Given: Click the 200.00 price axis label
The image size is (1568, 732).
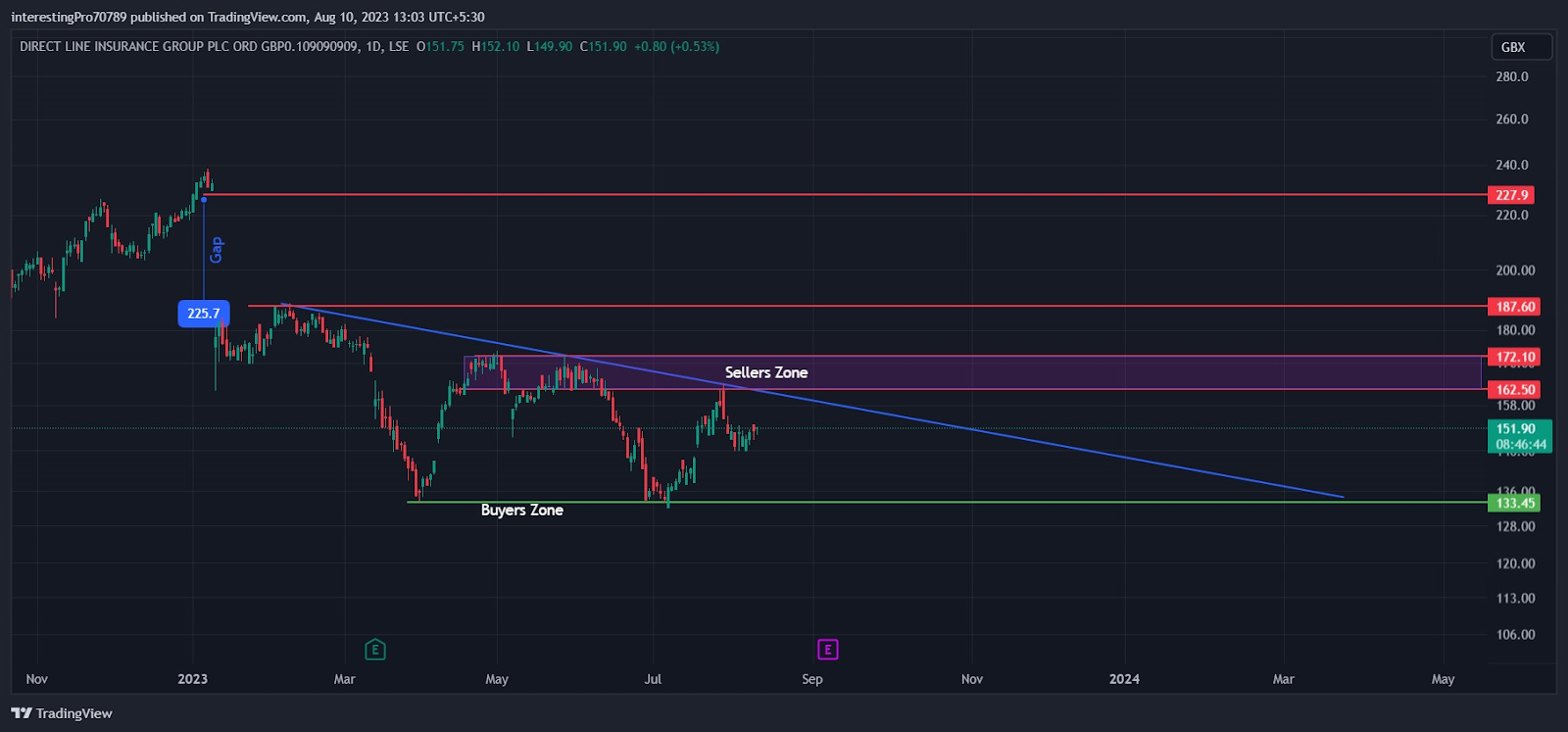Looking at the screenshot, I should click(1516, 270).
